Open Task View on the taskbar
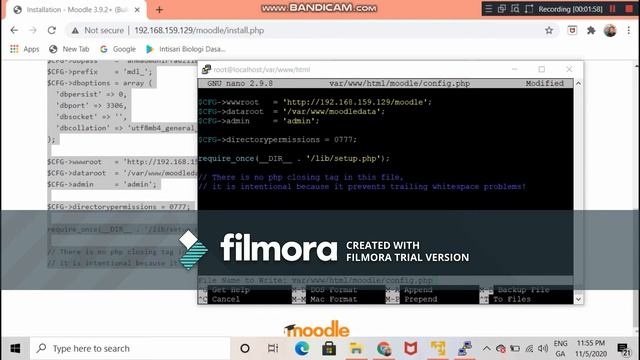This screenshot has height=360, width=640. [x=273, y=349]
